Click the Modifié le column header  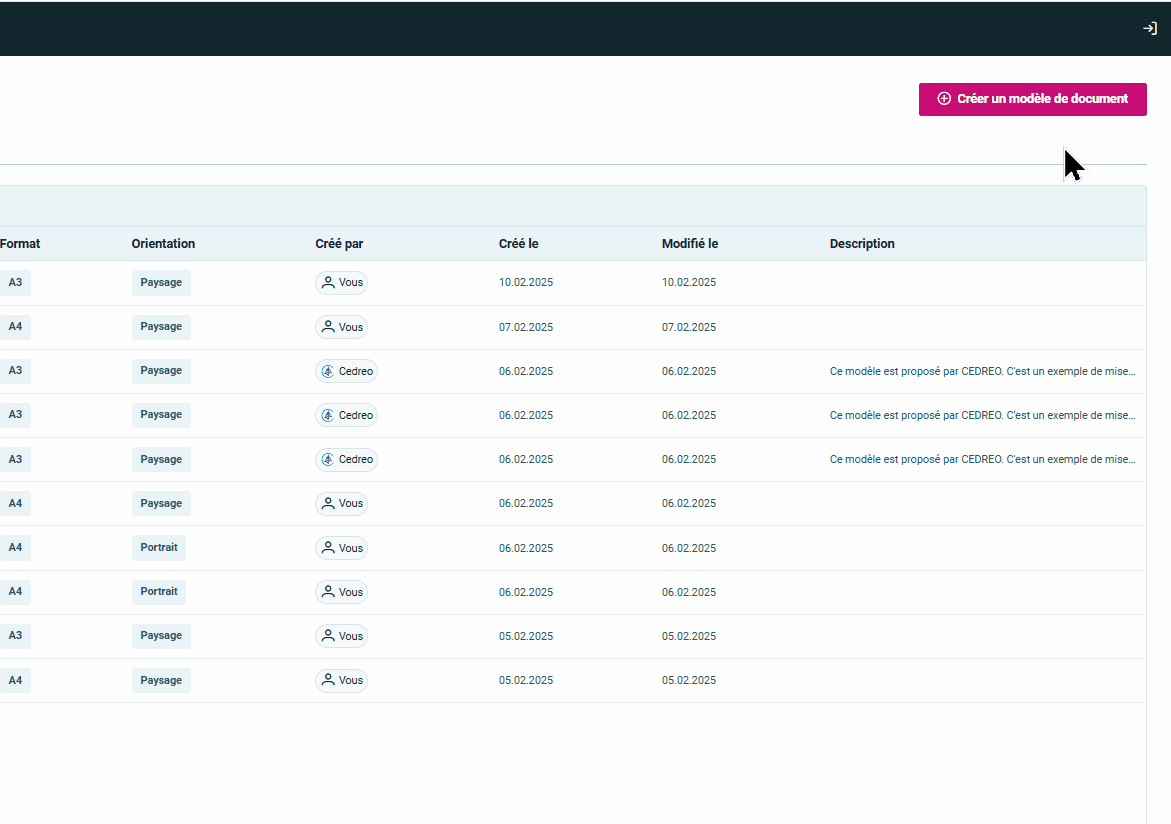[689, 244]
